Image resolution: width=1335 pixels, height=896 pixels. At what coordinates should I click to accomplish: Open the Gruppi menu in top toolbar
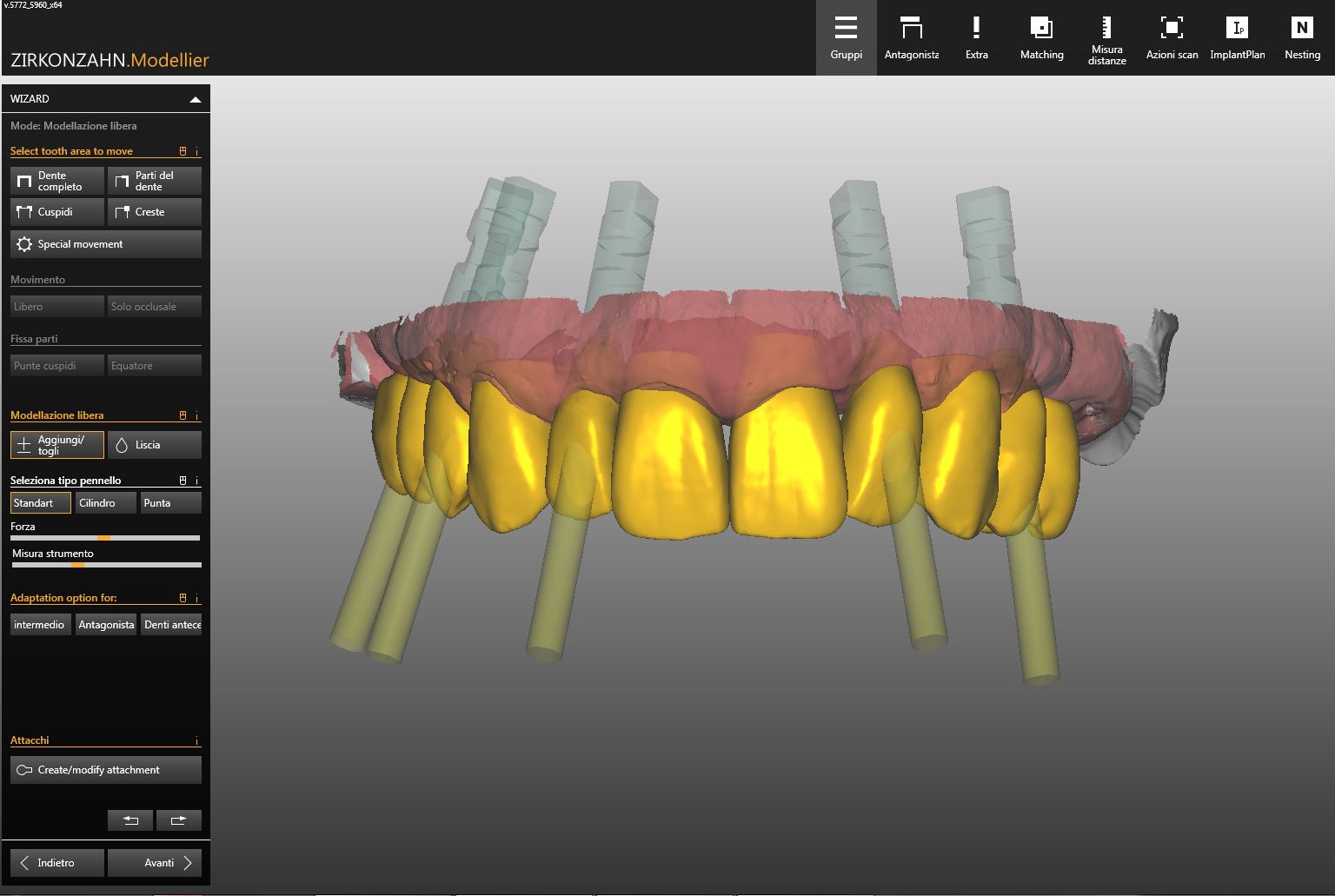click(x=846, y=38)
